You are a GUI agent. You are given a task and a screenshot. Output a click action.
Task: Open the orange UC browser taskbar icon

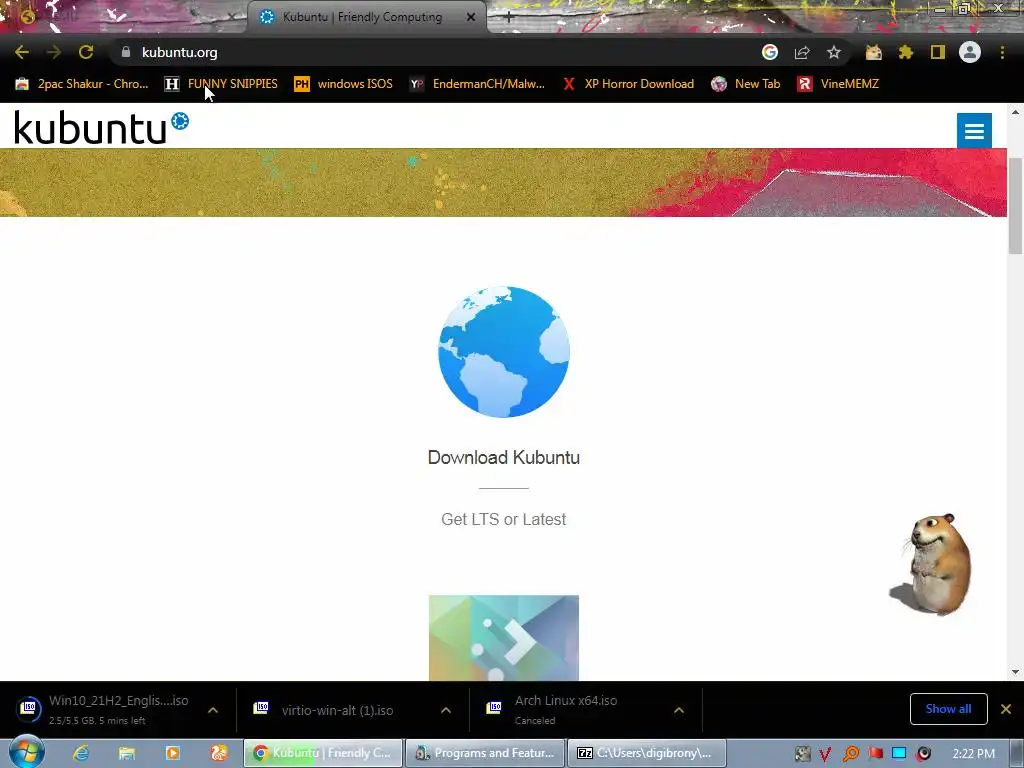point(219,753)
